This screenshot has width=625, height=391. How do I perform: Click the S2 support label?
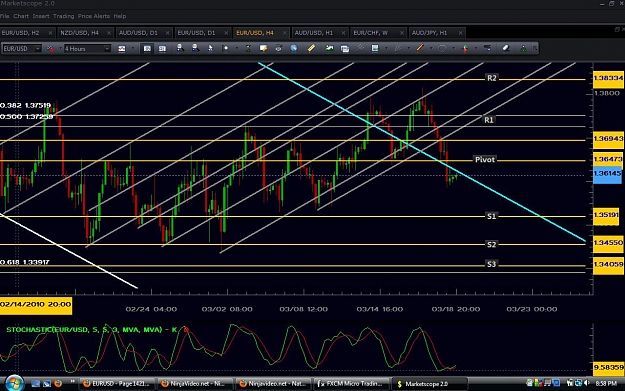pyautogui.click(x=491, y=244)
